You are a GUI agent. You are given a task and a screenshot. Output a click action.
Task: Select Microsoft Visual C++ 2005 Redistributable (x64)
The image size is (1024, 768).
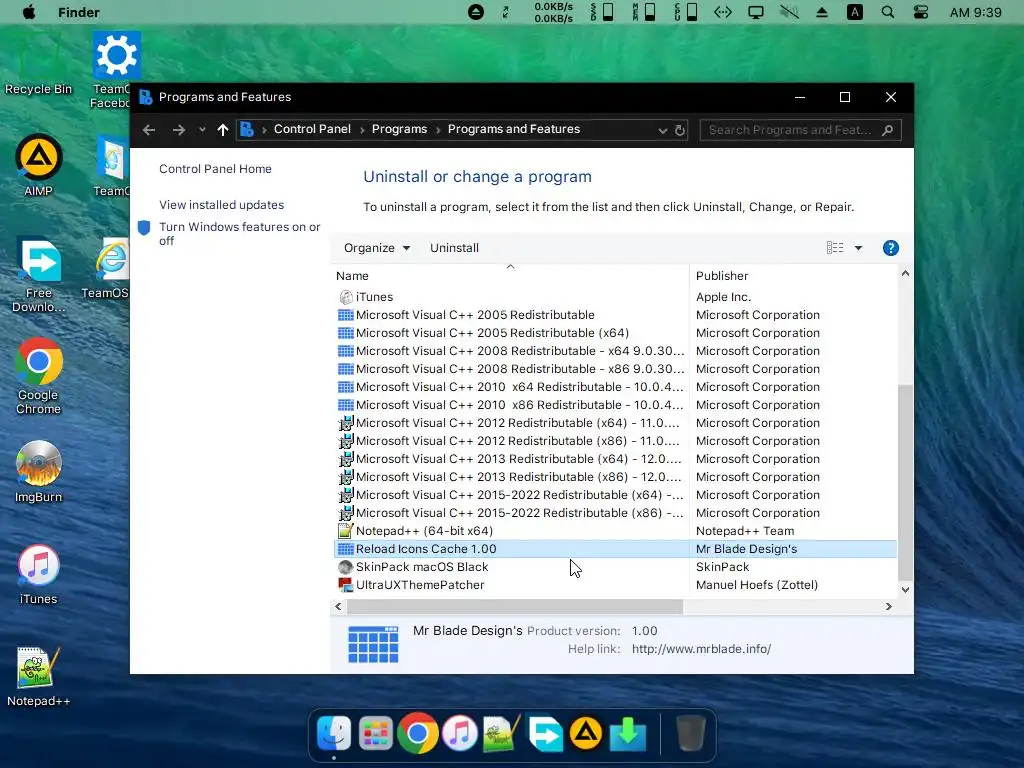[615, 332]
